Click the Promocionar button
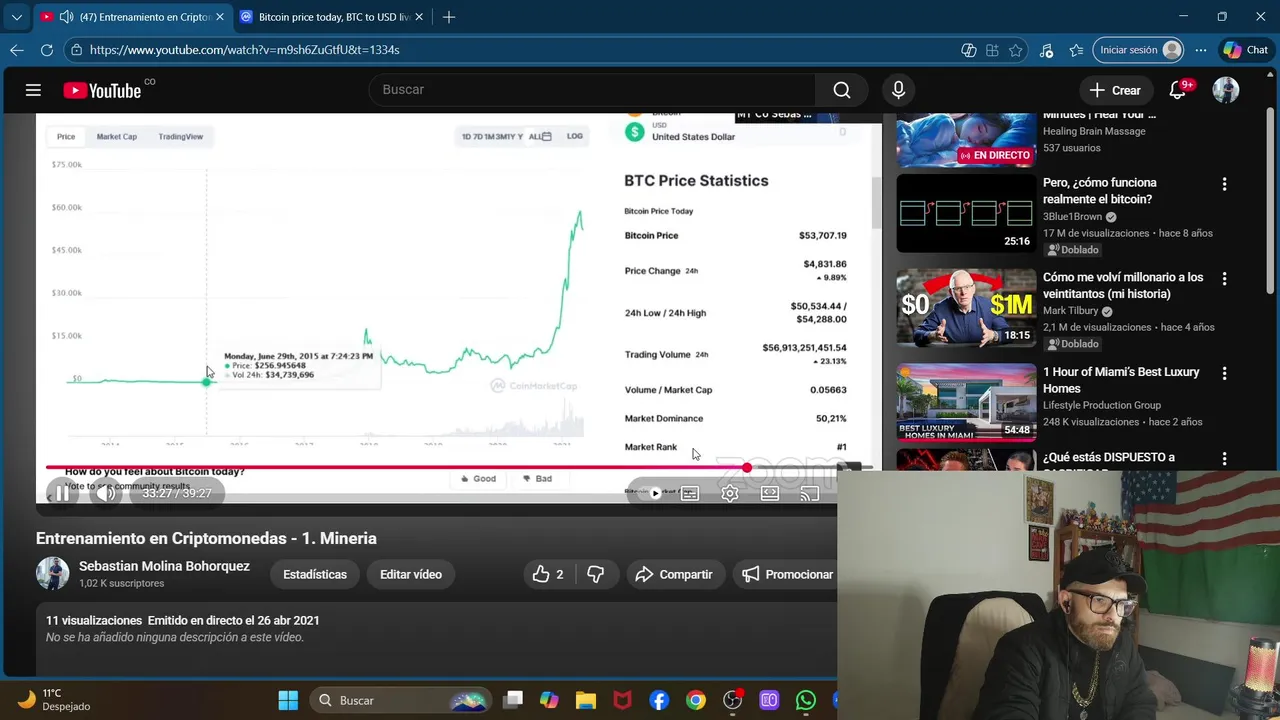 tap(787, 574)
